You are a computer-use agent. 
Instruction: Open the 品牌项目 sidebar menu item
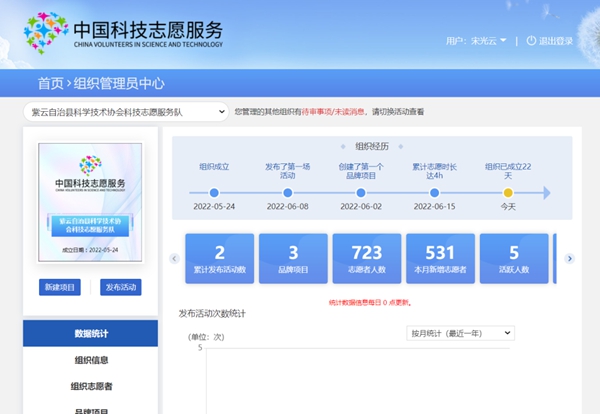91,410
